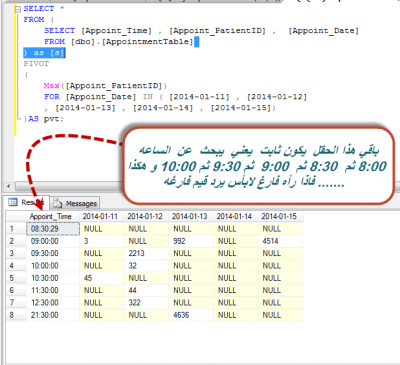Select the 2014-01-14 column header
The width and height of the screenshot is (400, 365).
[x=236, y=217]
